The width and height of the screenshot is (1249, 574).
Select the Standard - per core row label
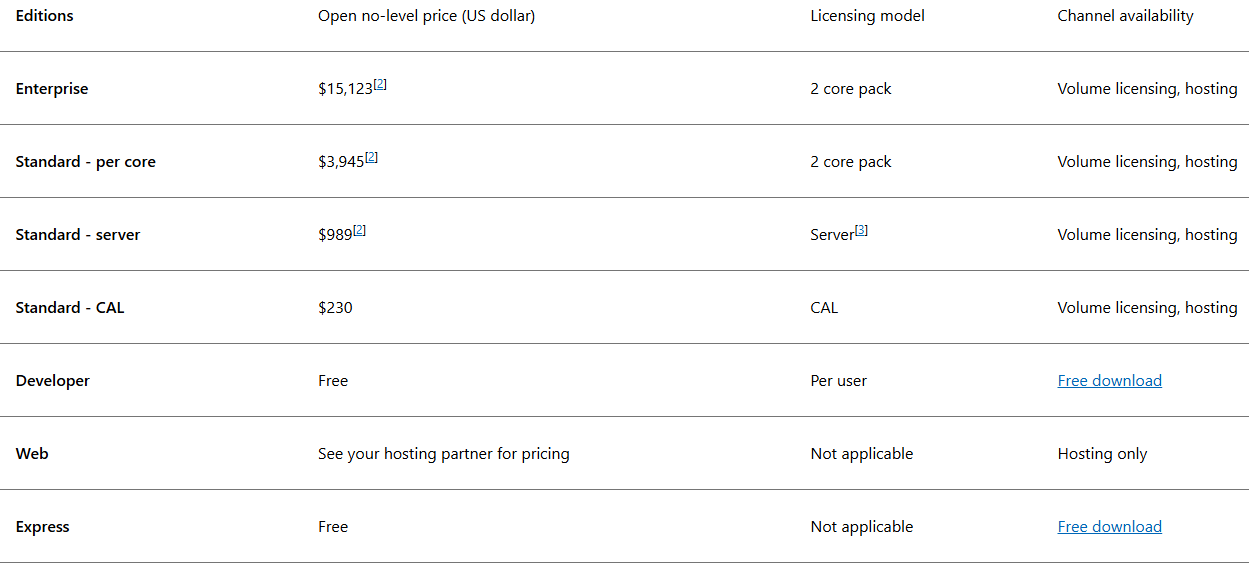(86, 162)
